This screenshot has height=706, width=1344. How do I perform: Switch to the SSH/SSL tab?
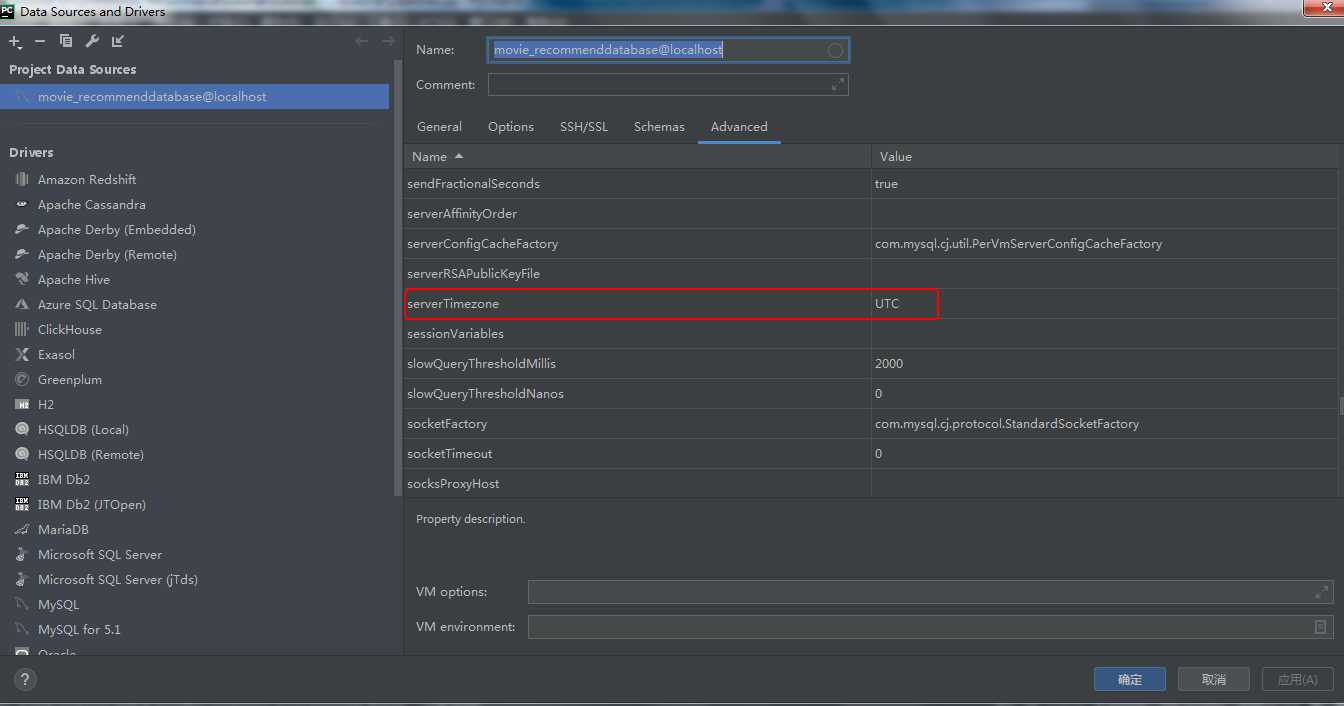(x=584, y=127)
